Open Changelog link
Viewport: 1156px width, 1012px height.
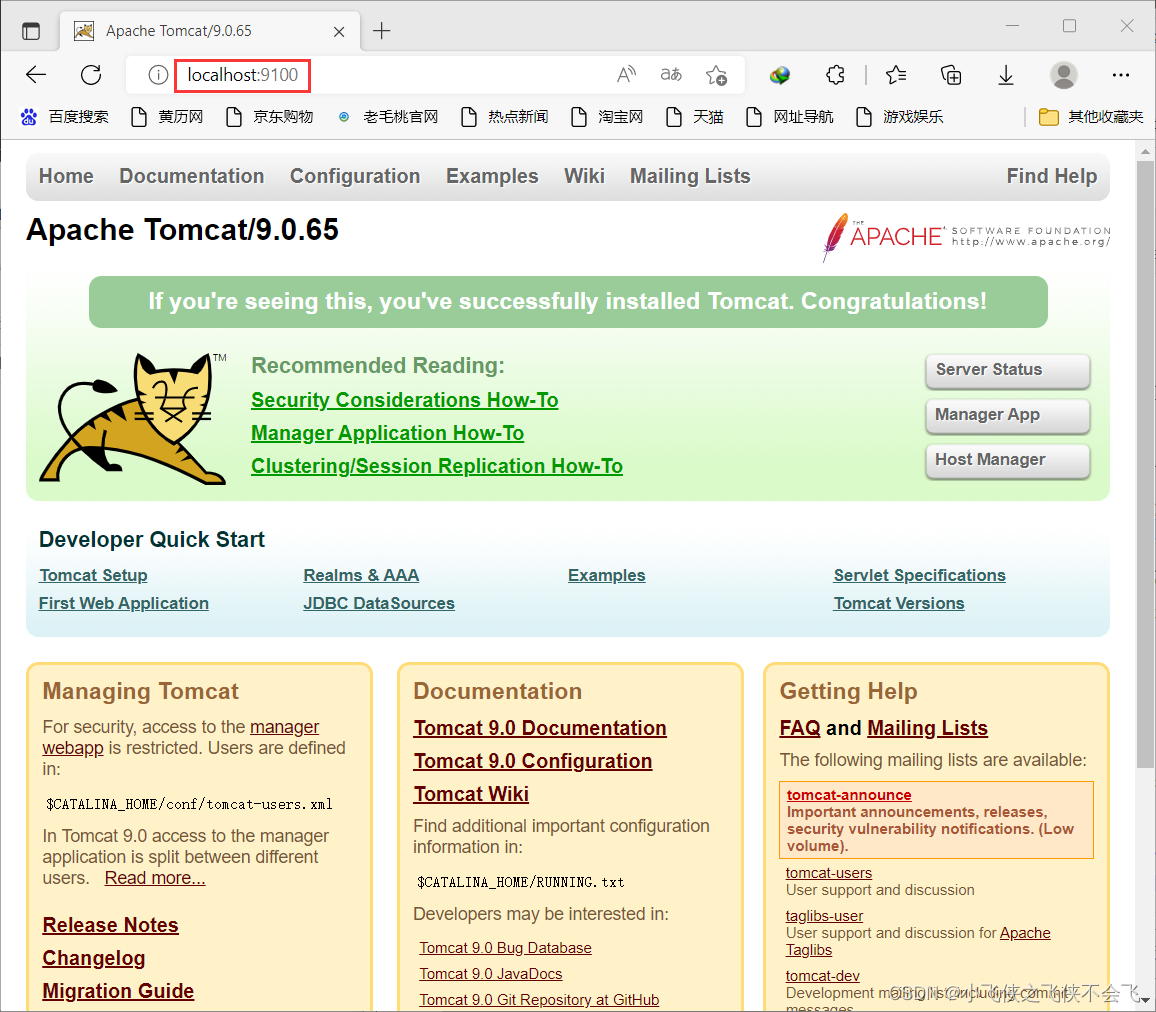94,958
